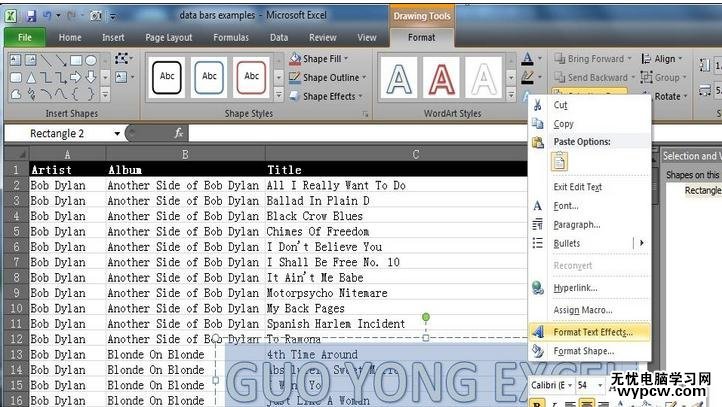Click in the Name Box showing Rectangle 2
The image size is (722, 407).
pyautogui.click(x=57, y=134)
